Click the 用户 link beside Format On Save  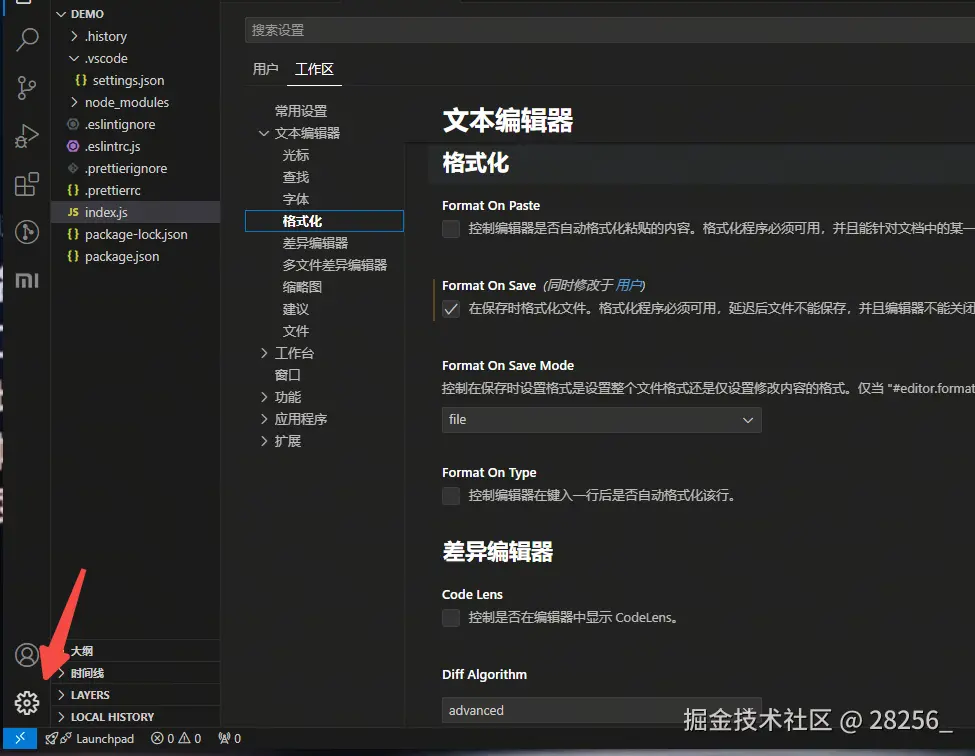point(628,285)
